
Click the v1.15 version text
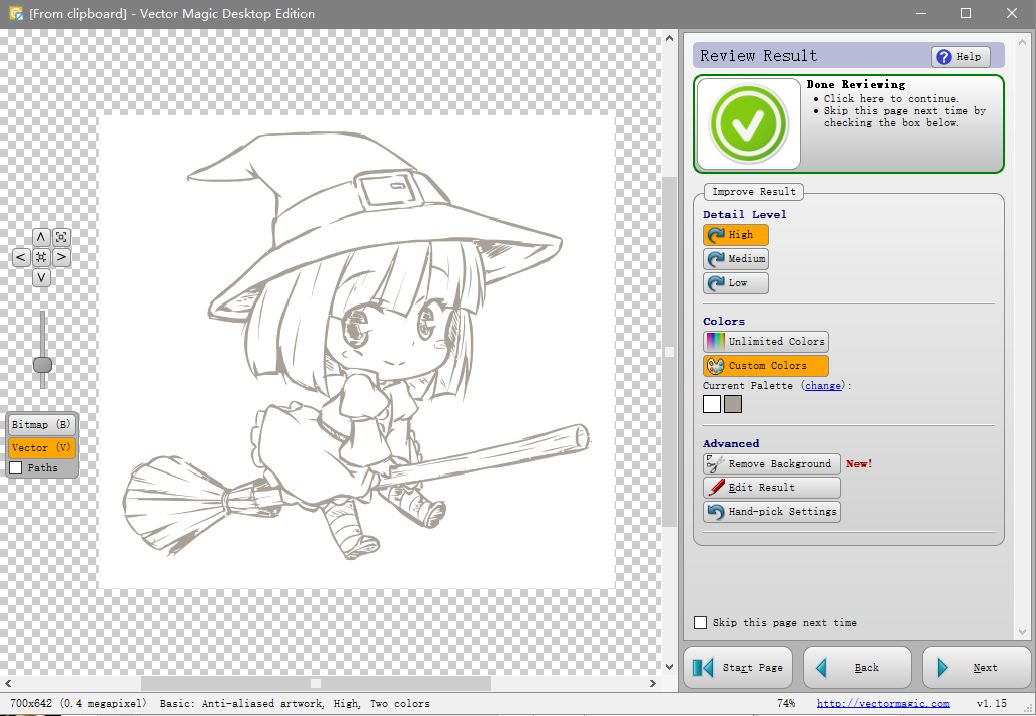(992, 703)
